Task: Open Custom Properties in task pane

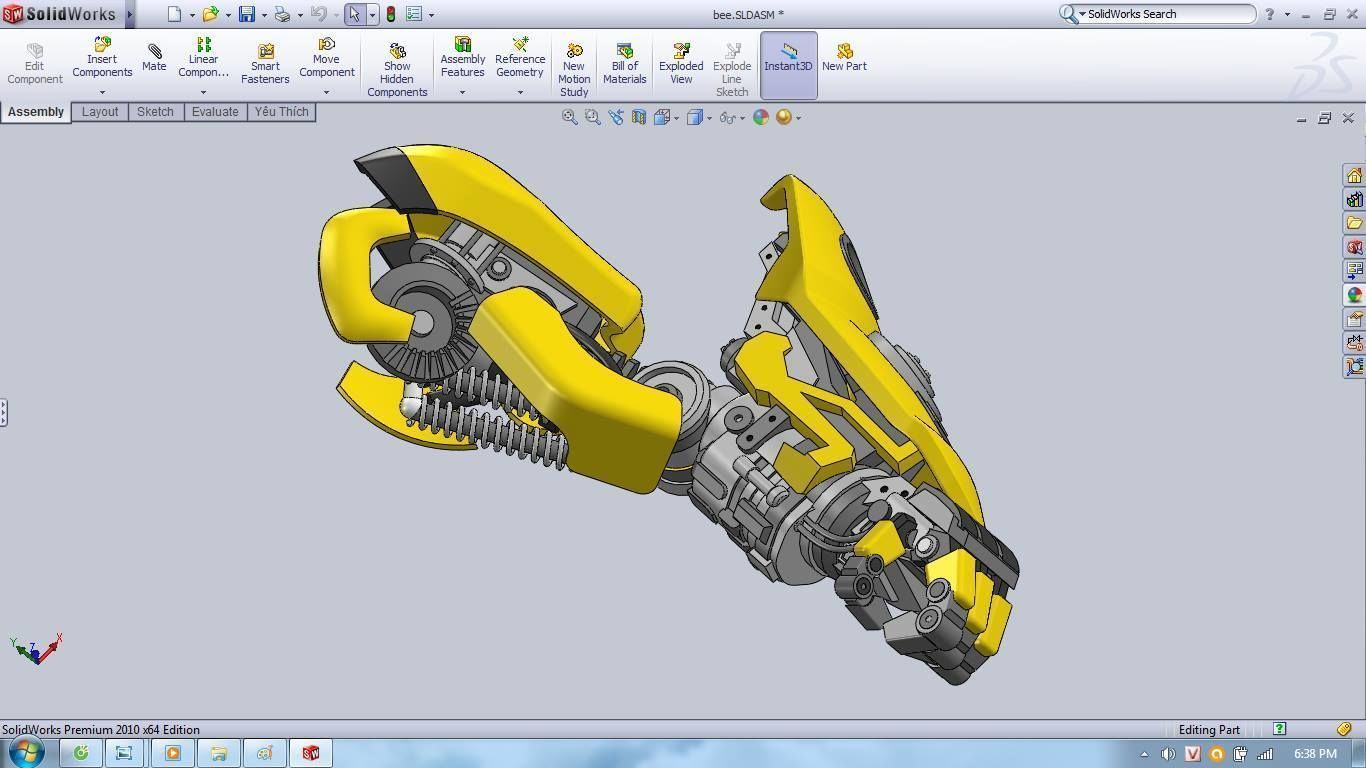Action: [x=1354, y=319]
